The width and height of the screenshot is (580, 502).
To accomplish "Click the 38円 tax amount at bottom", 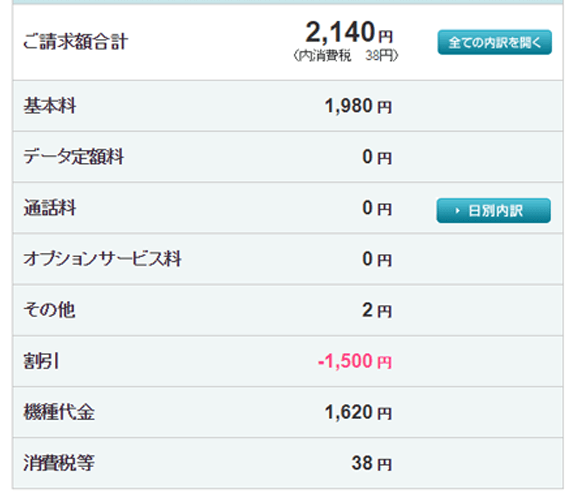I will pyautogui.click(x=371, y=463).
